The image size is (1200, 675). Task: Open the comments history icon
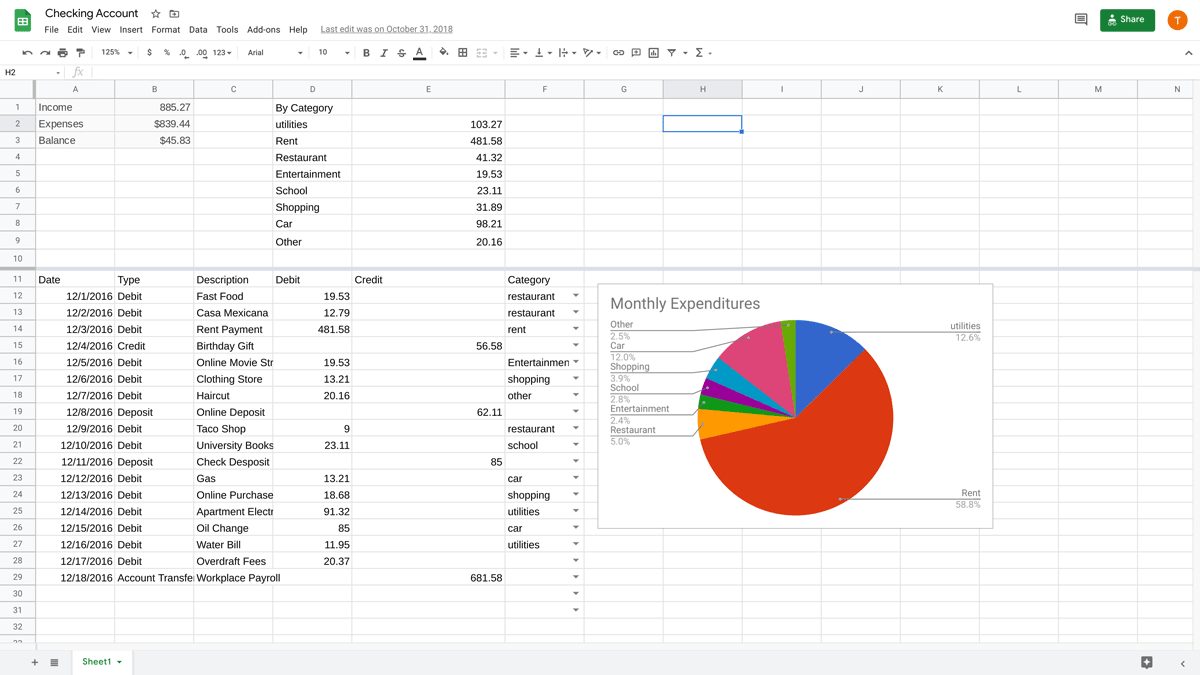(1081, 20)
